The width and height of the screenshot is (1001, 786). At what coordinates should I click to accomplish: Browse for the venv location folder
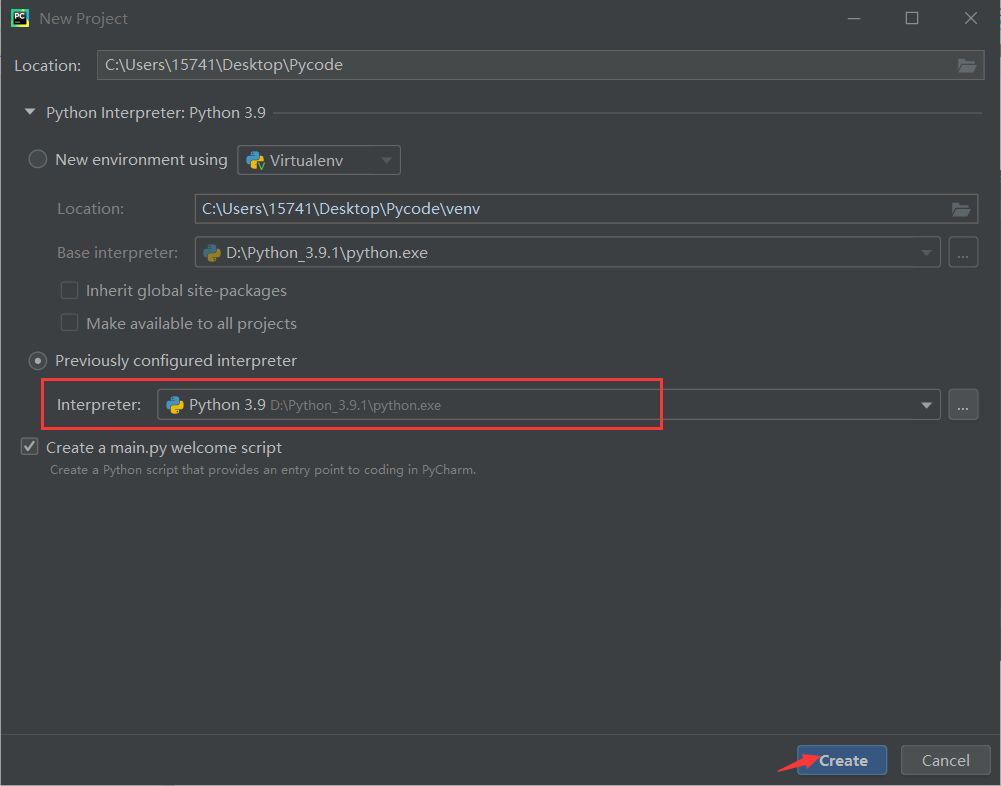tap(961, 209)
